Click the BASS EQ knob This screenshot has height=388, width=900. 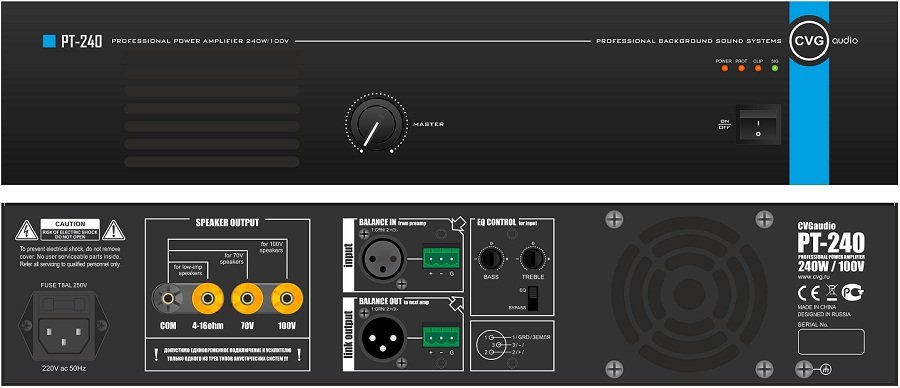491,258
